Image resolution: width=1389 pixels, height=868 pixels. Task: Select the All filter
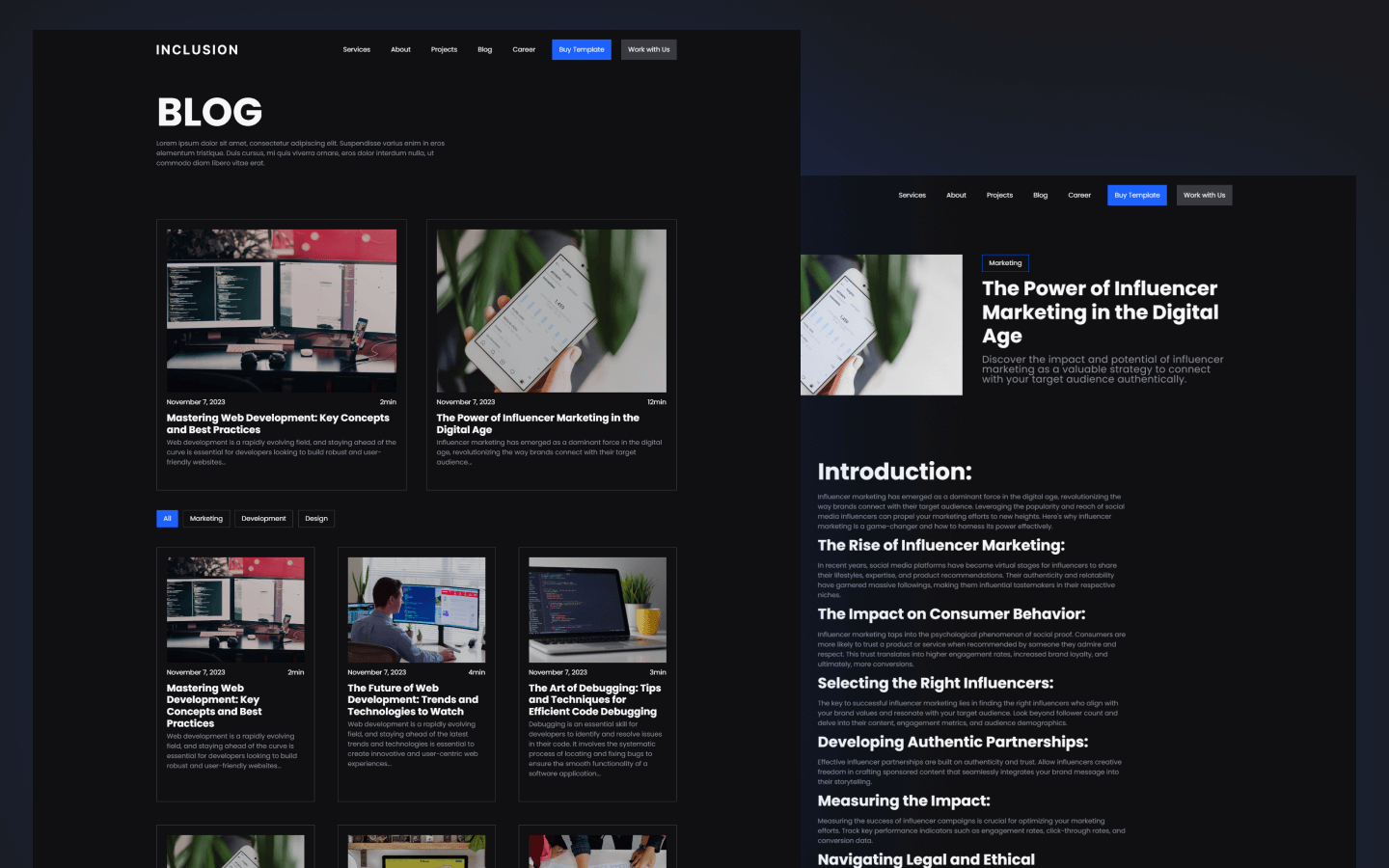167,518
